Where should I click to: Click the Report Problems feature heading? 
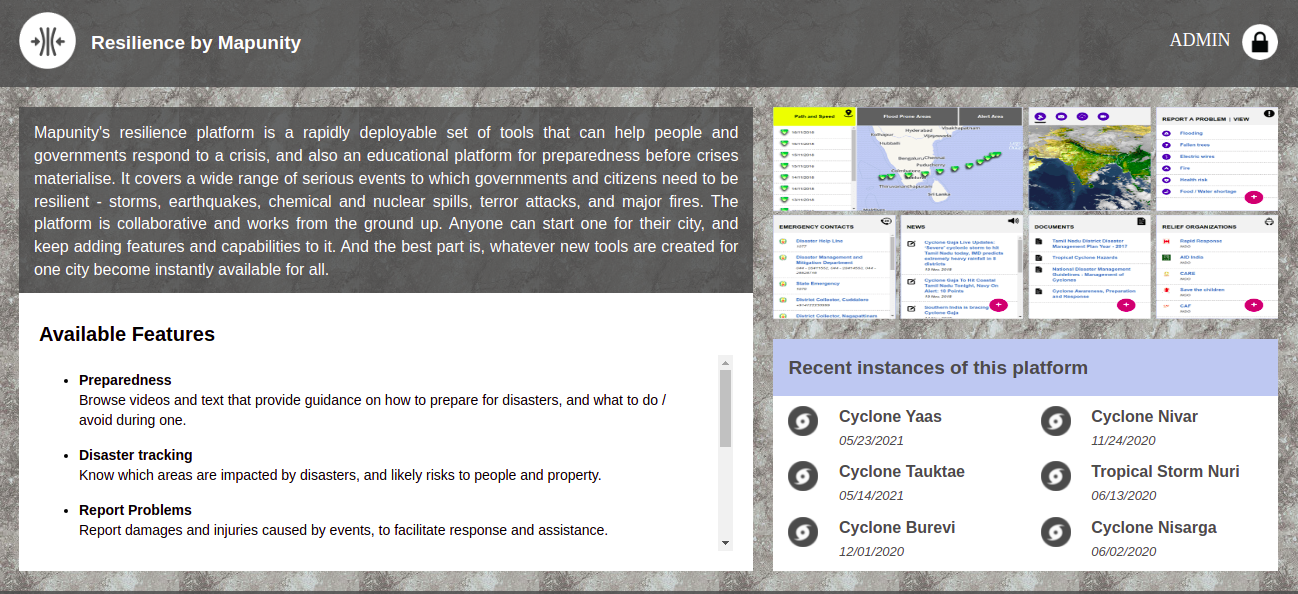135,510
